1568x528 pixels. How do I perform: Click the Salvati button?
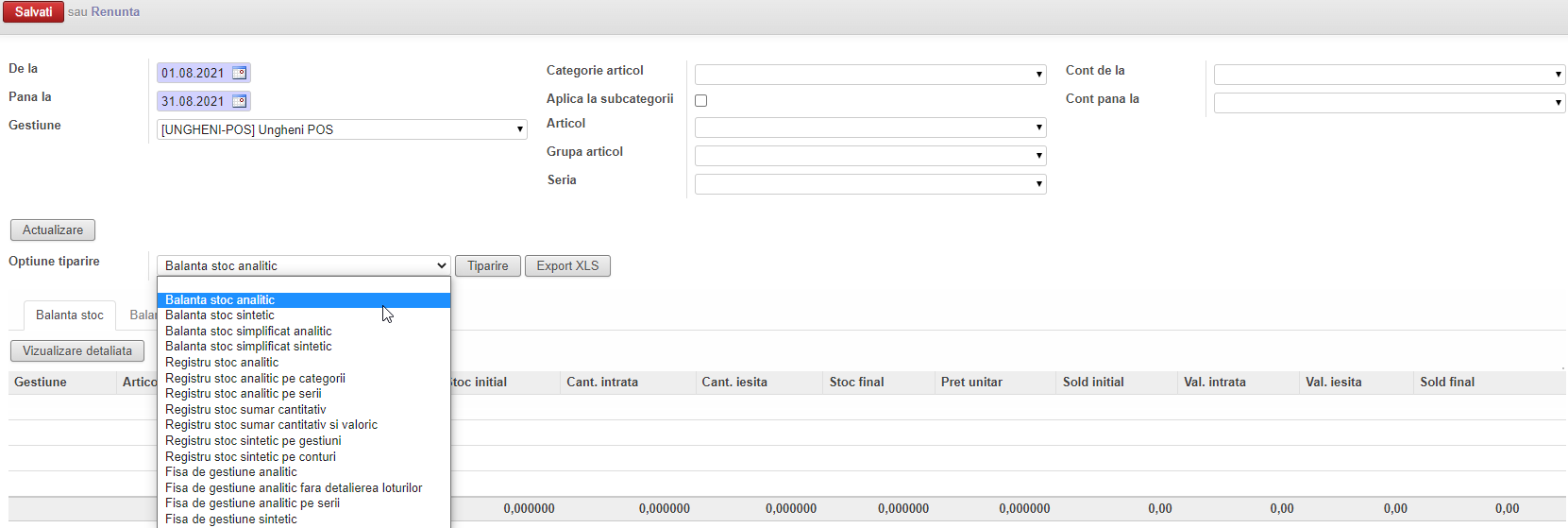33,12
